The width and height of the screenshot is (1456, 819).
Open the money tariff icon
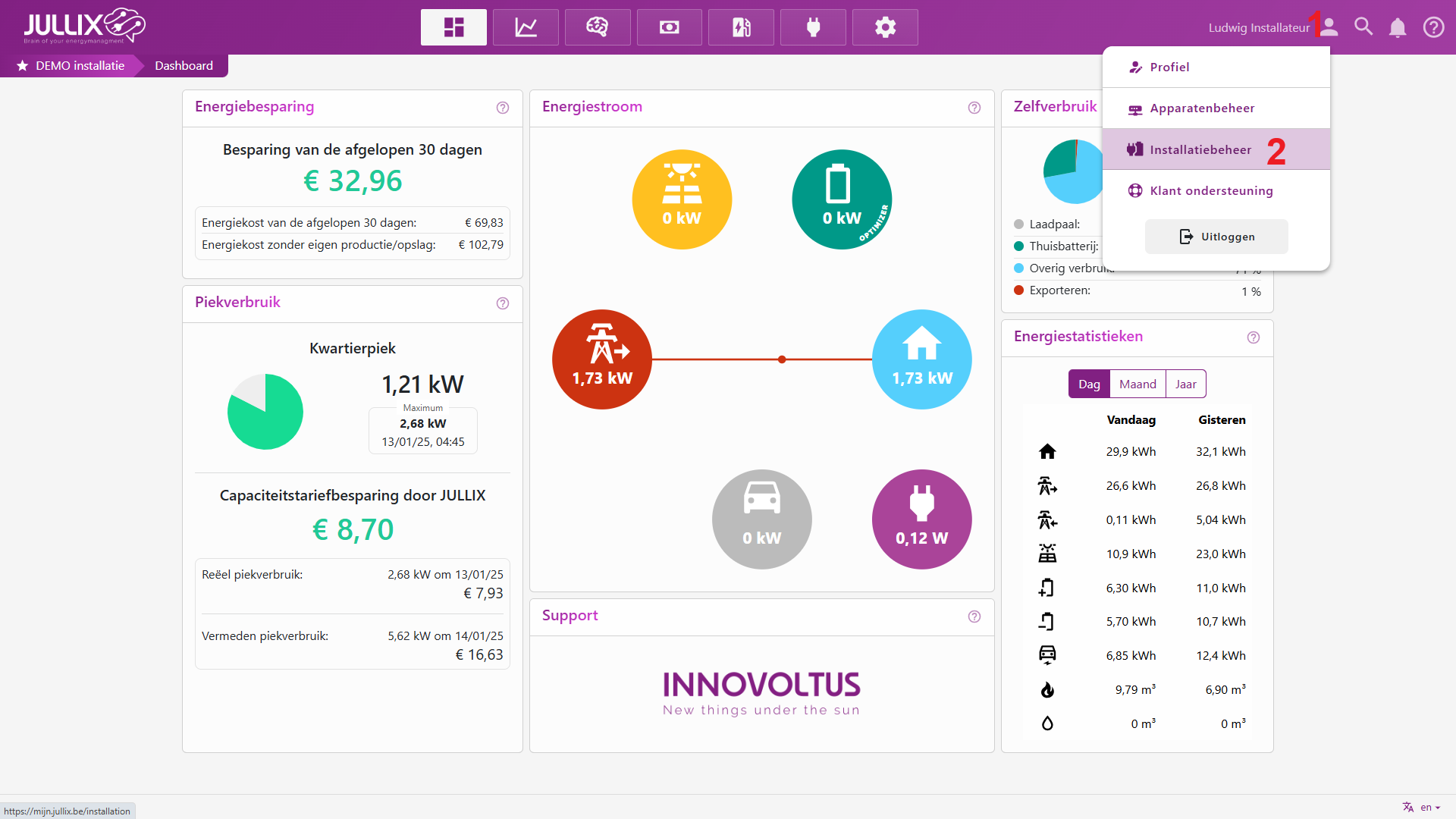pyautogui.click(x=669, y=27)
